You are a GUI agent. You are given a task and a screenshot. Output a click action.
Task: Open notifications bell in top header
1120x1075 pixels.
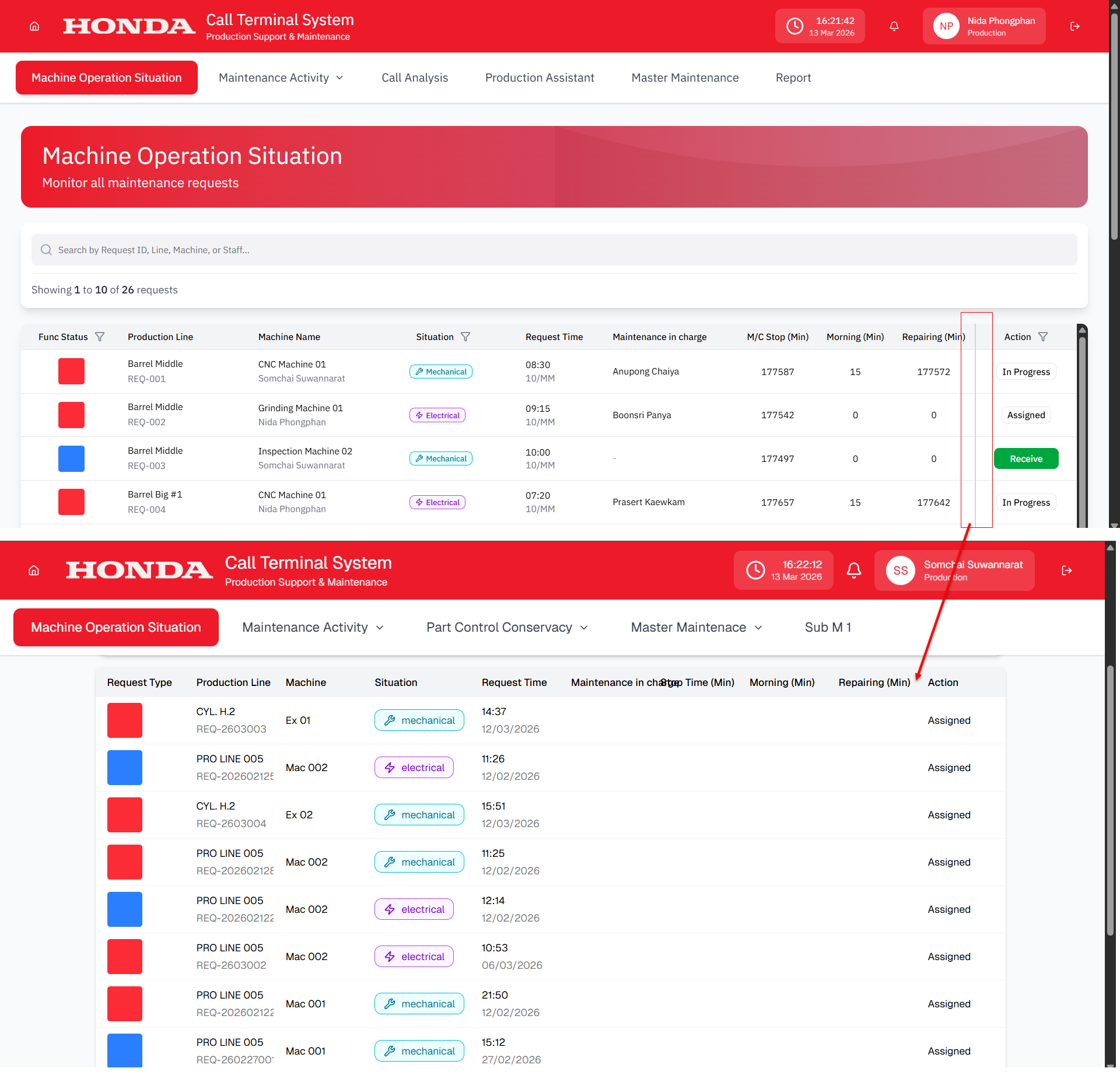894,26
